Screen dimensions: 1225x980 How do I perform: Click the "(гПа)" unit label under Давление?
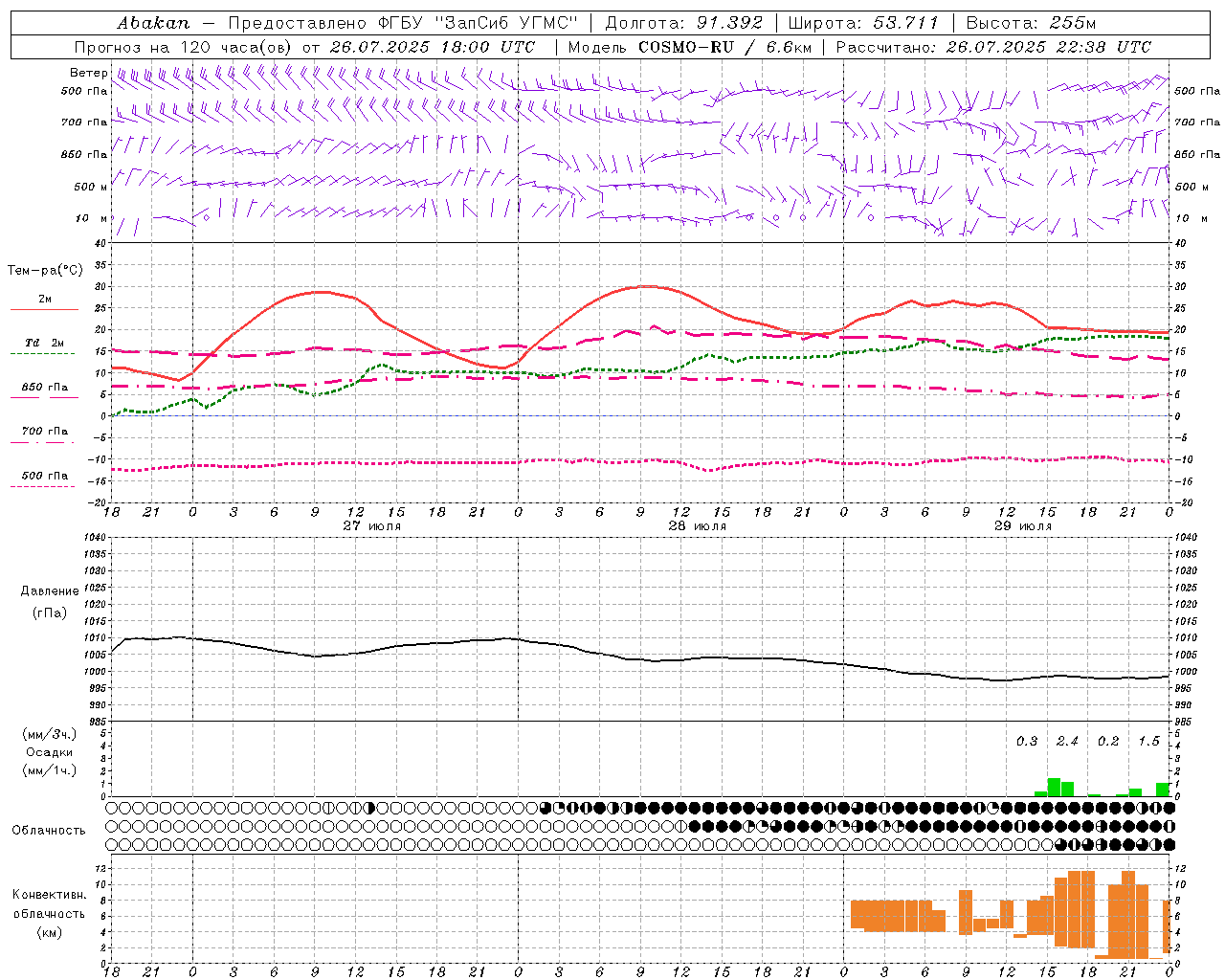[x=50, y=613]
